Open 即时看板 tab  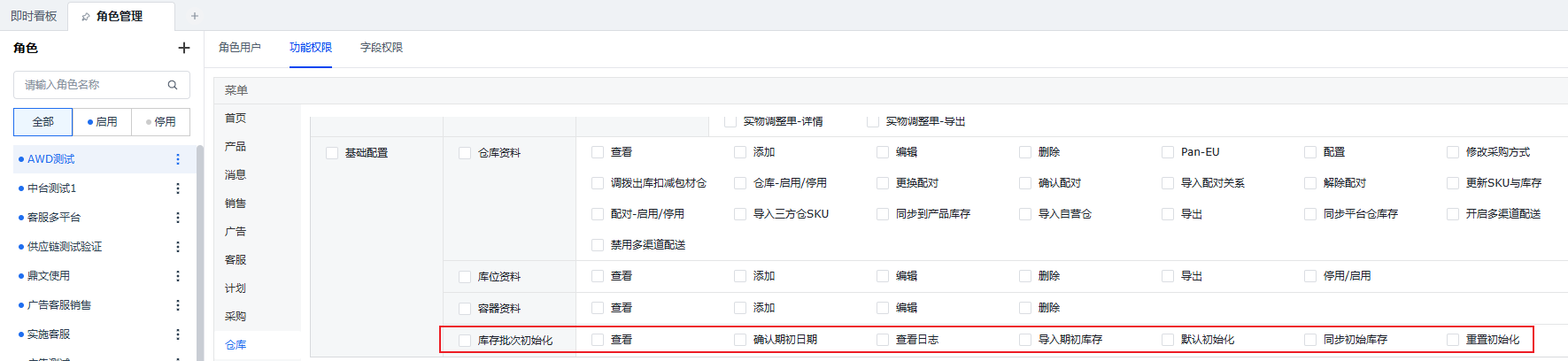pyautogui.click(x=34, y=16)
